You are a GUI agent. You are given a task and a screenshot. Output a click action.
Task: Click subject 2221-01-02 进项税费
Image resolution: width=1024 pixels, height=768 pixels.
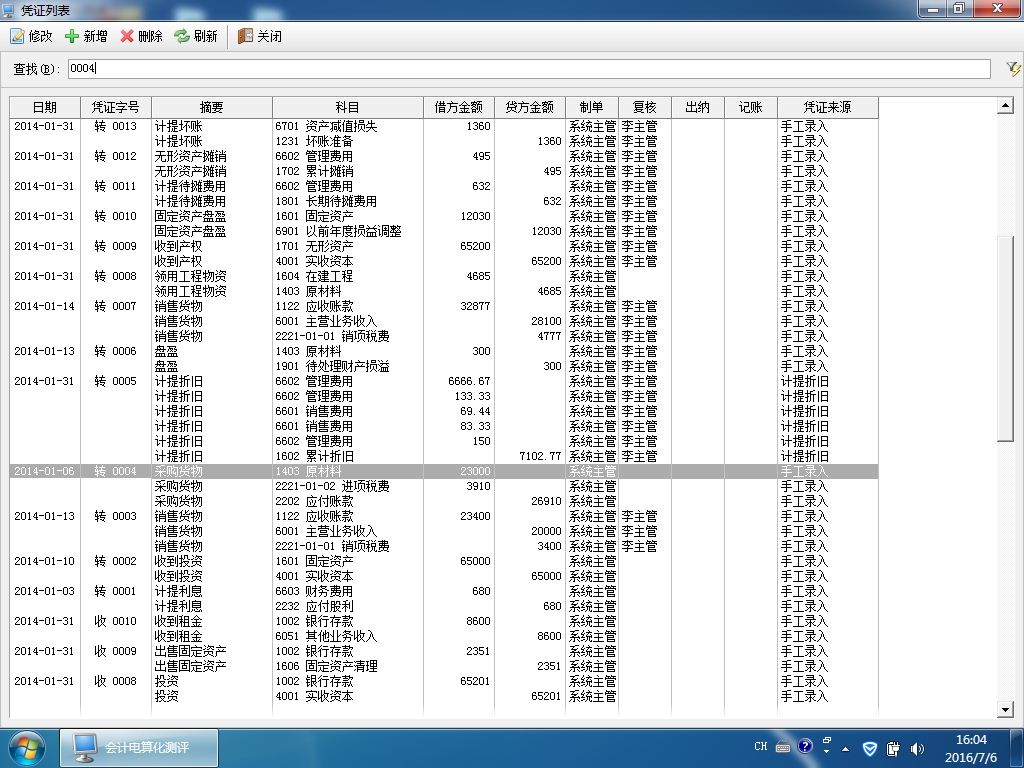[x=332, y=487]
